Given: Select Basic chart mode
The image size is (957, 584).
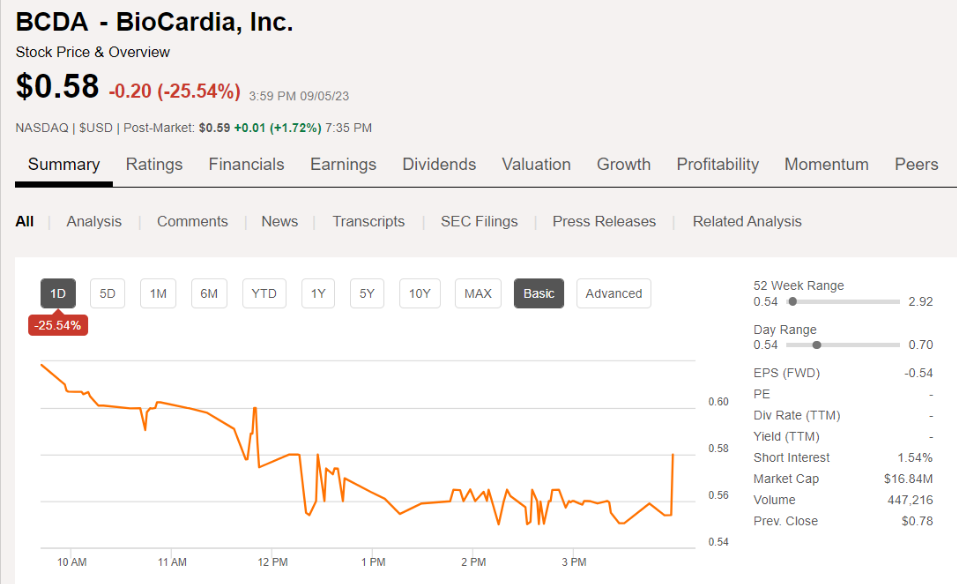Looking at the screenshot, I should click(538, 293).
